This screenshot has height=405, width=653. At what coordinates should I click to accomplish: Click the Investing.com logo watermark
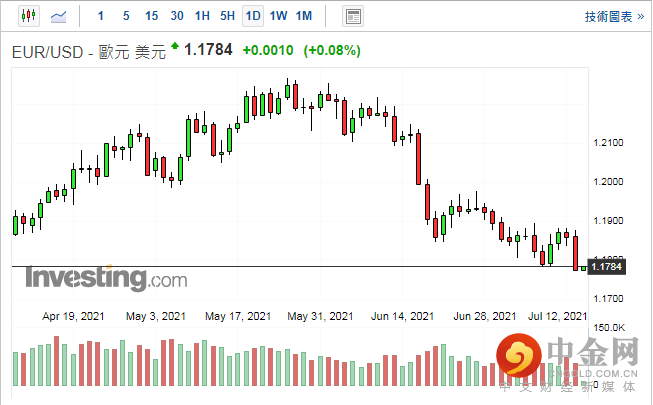[105, 277]
